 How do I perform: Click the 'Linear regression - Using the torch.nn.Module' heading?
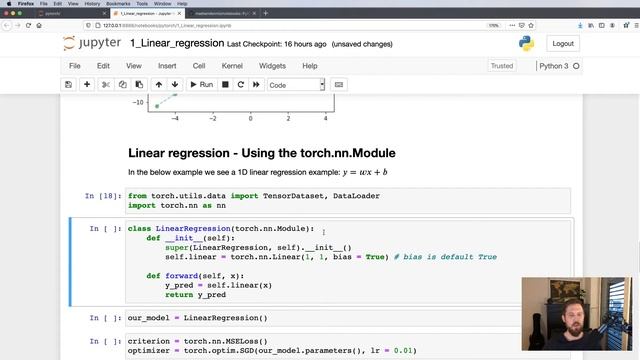point(262,153)
